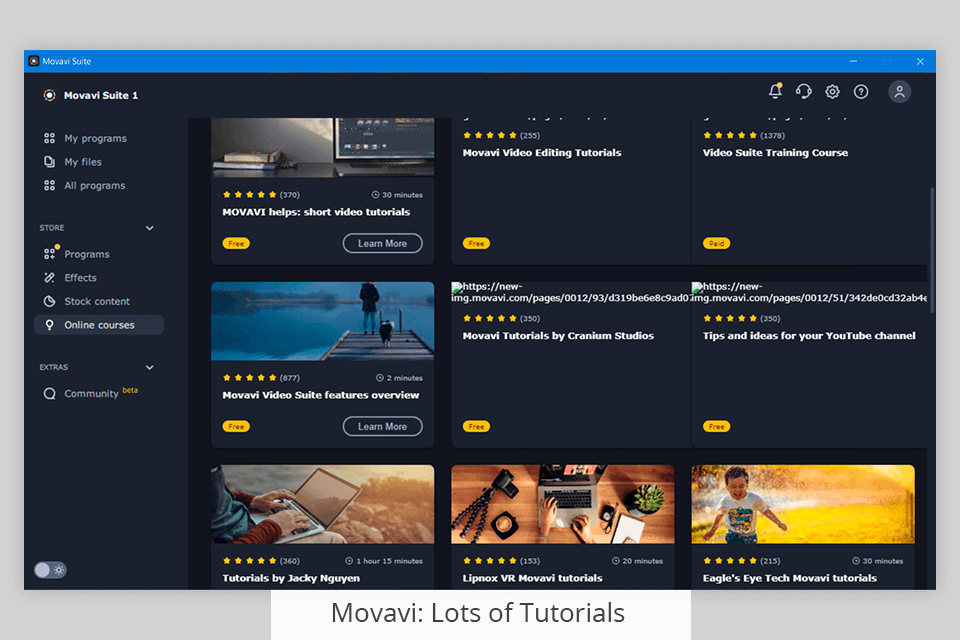Open the laughing child thumbnail
The height and width of the screenshot is (640, 960).
point(803,504)
